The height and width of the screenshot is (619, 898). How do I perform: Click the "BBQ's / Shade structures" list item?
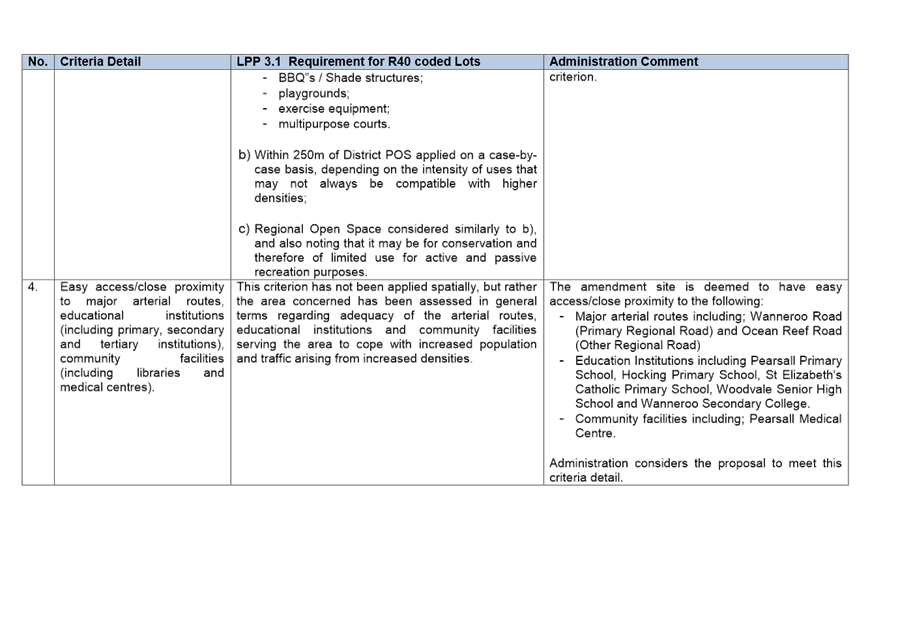coord(350,78)
